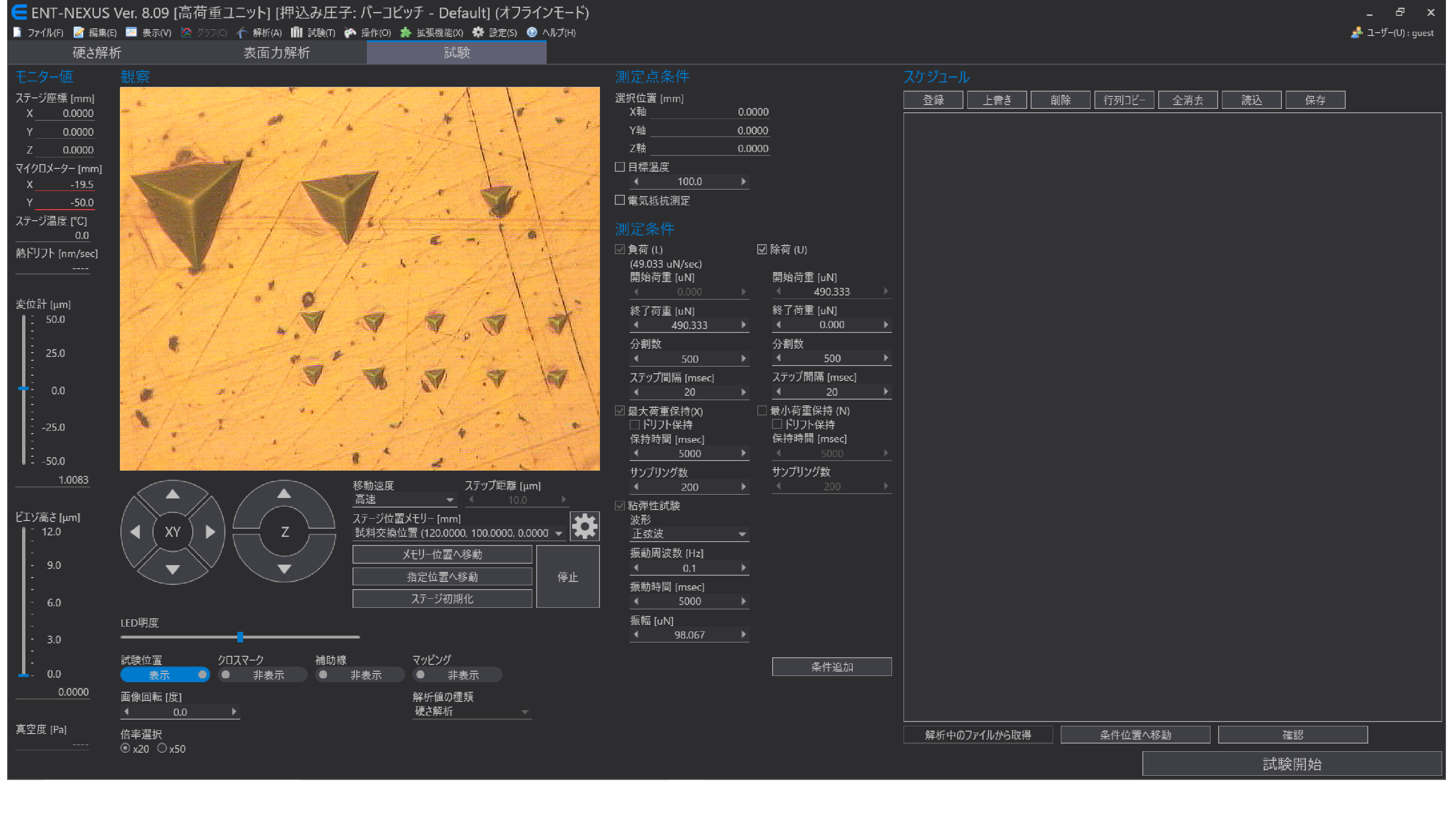
Task: Enable the 目標温度 checkbox
Action: [620, 167]
